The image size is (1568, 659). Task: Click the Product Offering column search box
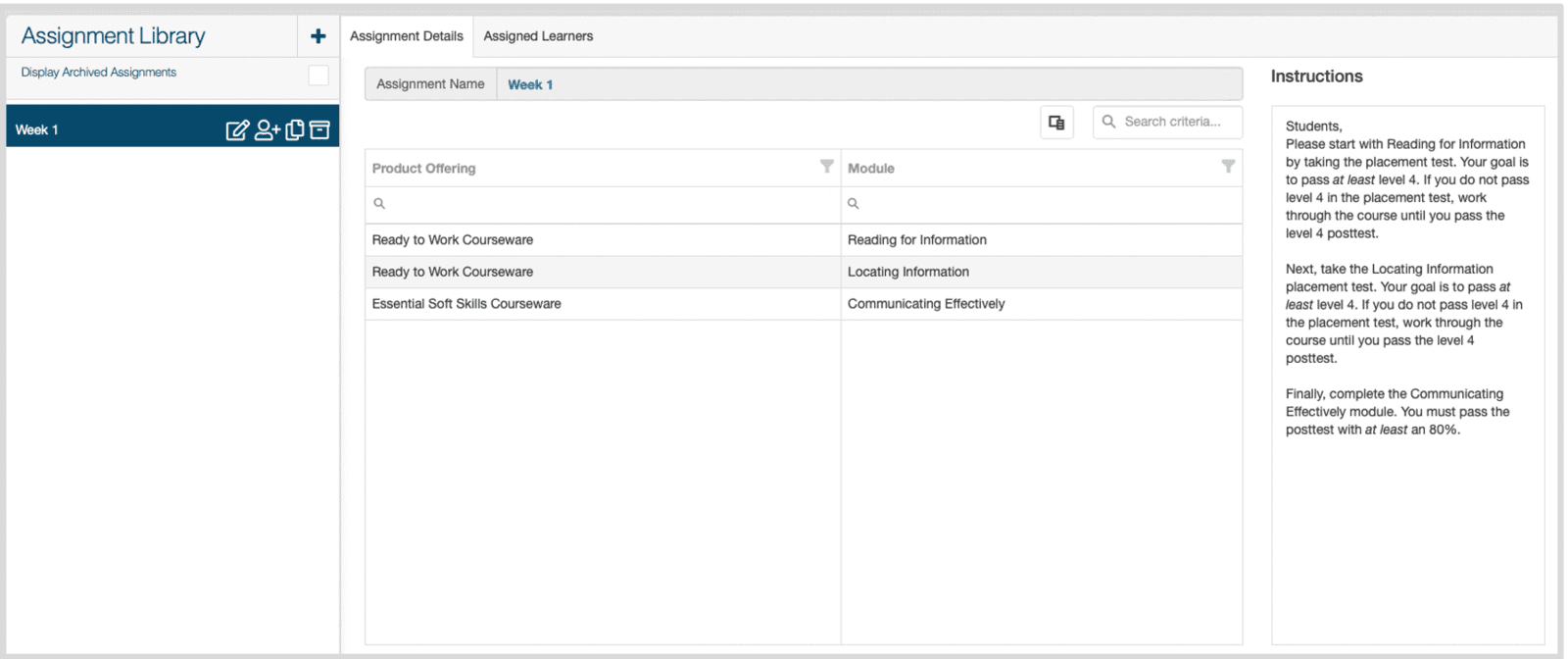[608, 204]
